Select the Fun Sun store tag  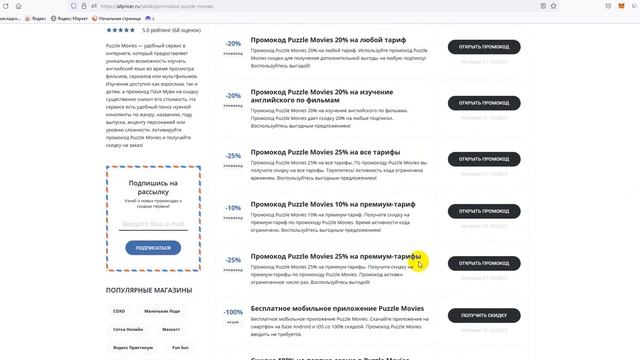tap(180, 348)
